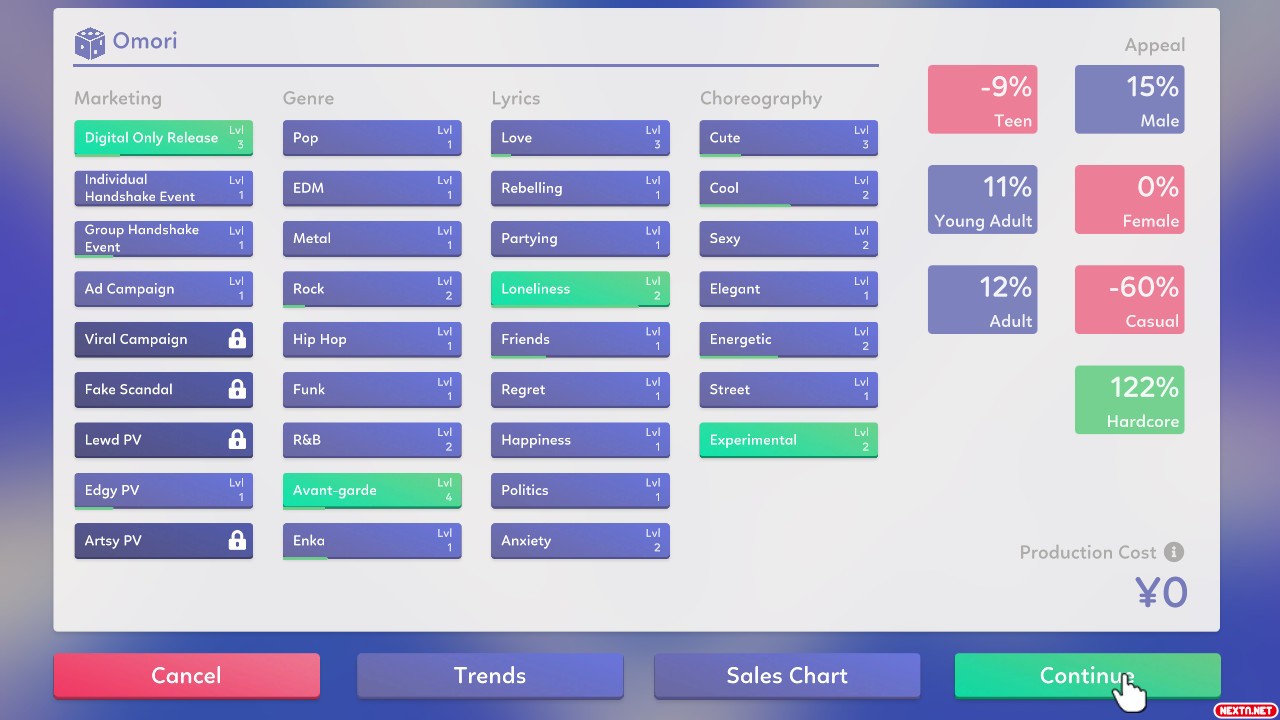Select Individual Handshake Event marketing
This screenshot has width=1280, height=720.
click(x=163, y=188)
